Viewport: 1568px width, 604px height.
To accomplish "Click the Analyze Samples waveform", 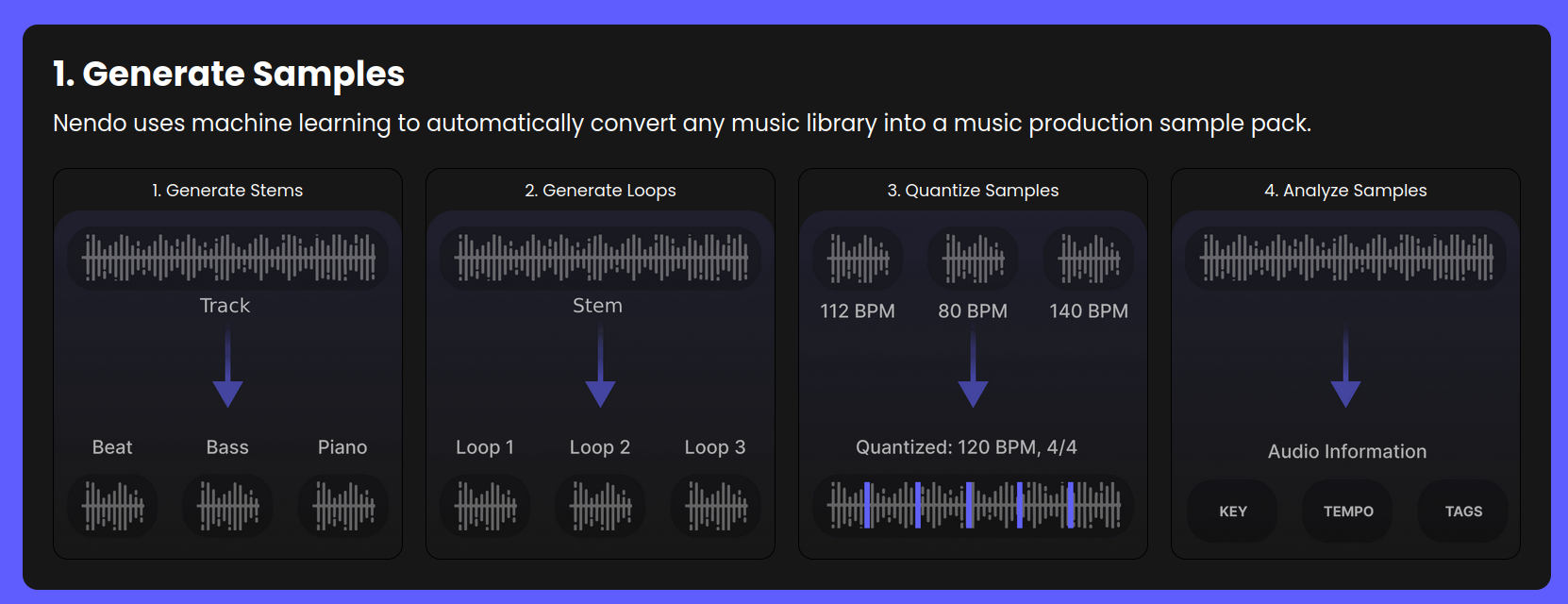I will click(x=1346, y=258).
